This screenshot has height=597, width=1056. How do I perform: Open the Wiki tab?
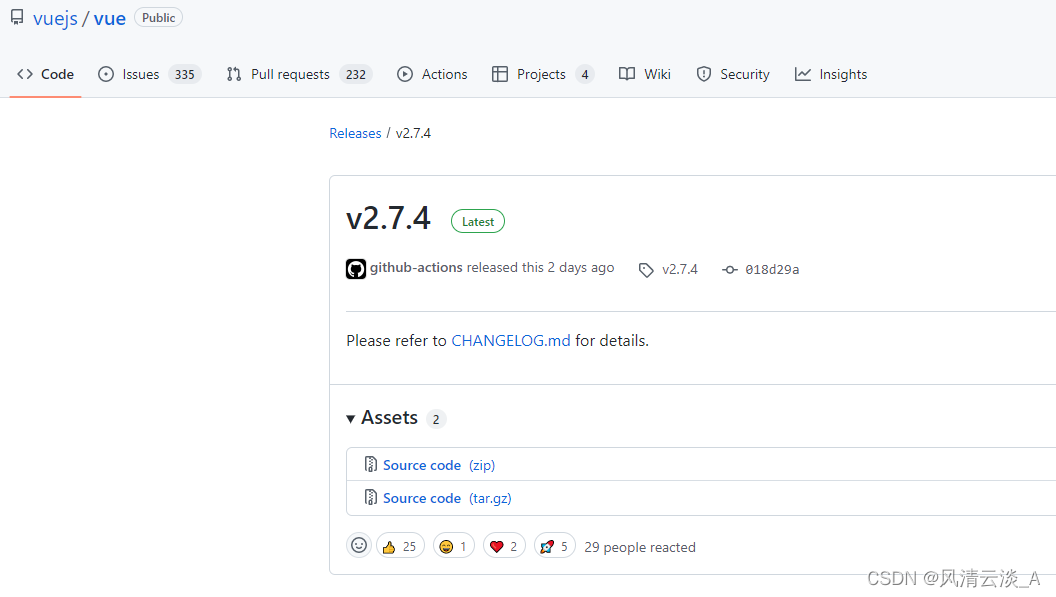pos(645,74)
